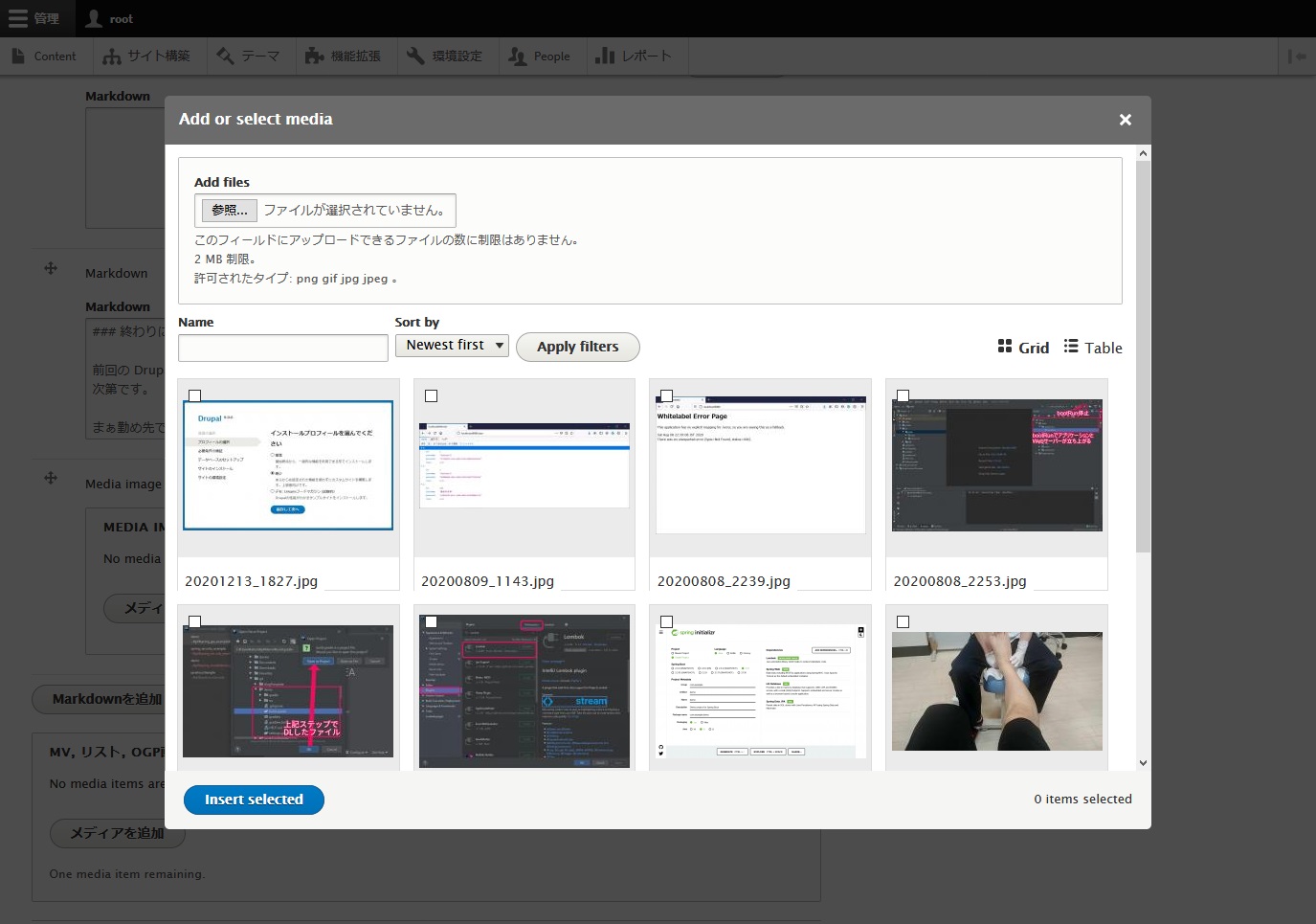Close the Add or select media dialog
Image resolution: width=1316 pixels, height=924 pixels.
pyautogui.click(x=1126, y=120)
